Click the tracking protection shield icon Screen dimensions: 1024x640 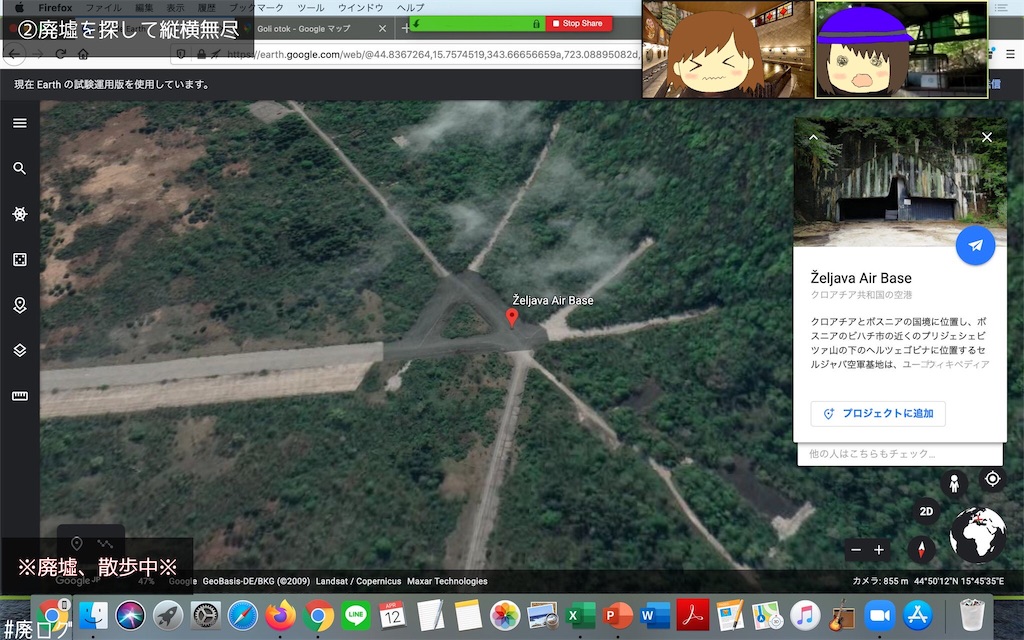[181, 54]
